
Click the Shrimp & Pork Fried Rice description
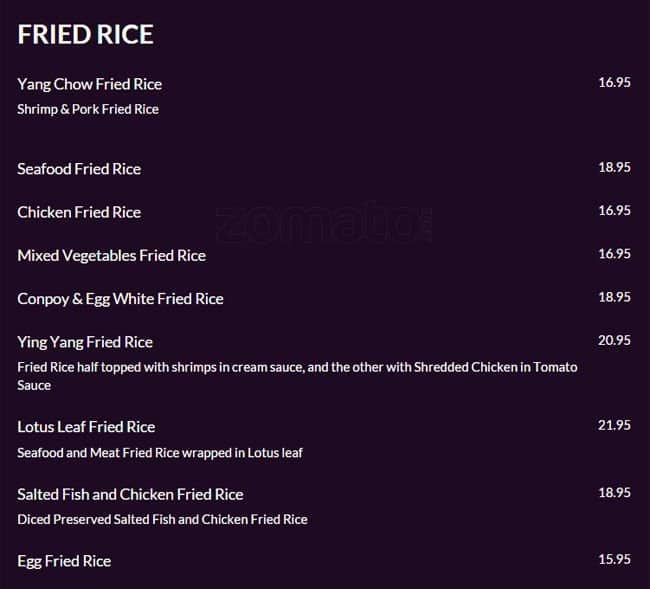[x=88, y=109]
